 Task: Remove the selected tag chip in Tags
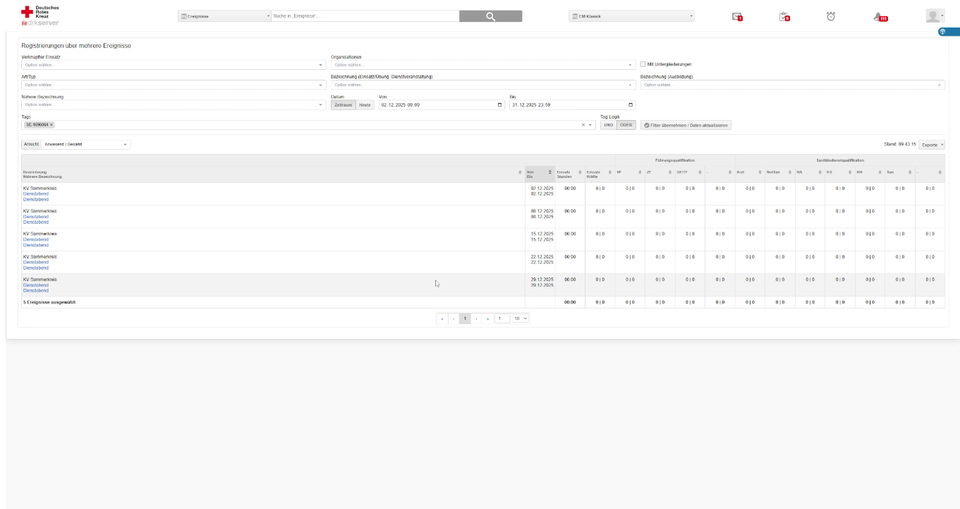[51, 125]
